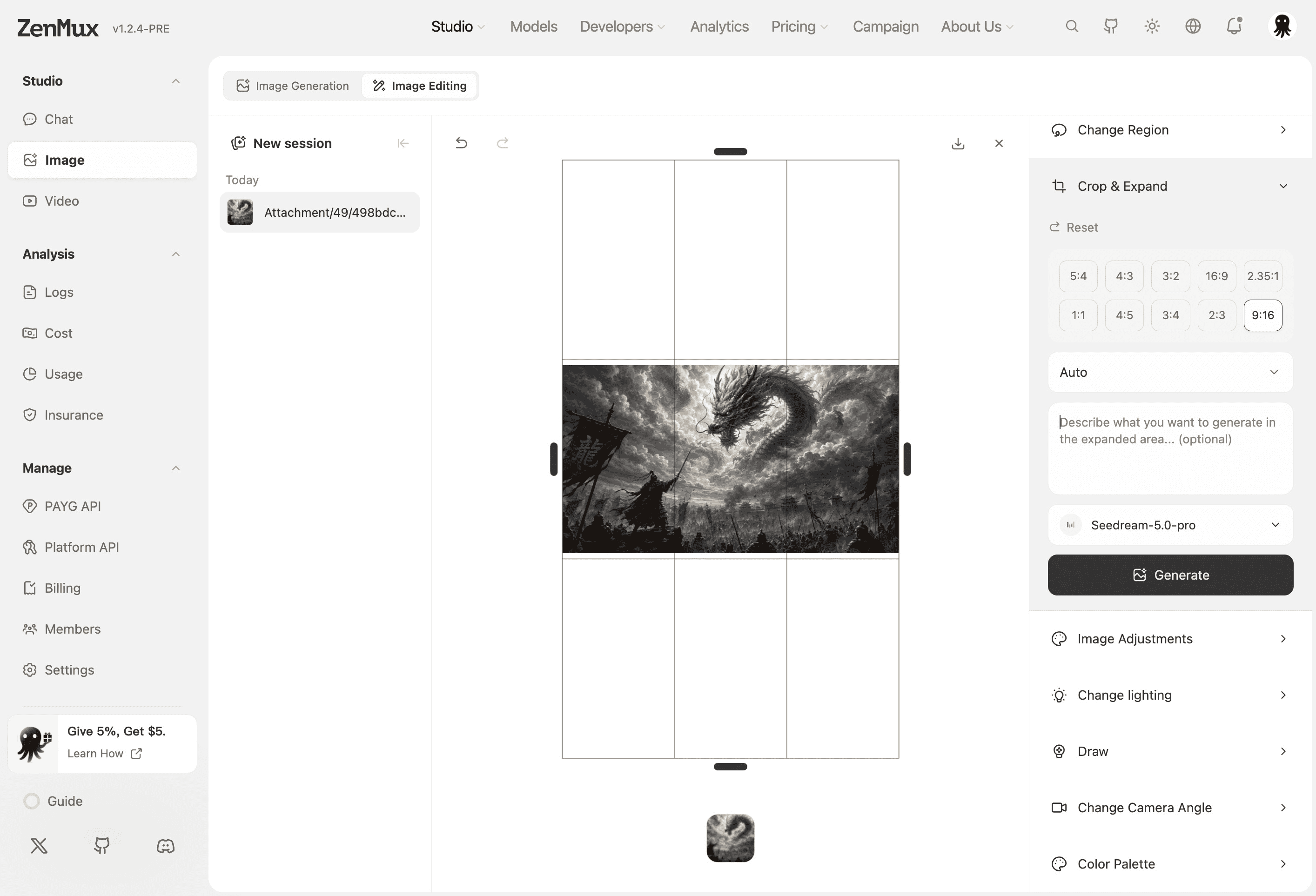The height and width of the screenshot is (896, 1316).
Task: Click the search magnifier icon in header
Action: click(x=1071, y=27)
